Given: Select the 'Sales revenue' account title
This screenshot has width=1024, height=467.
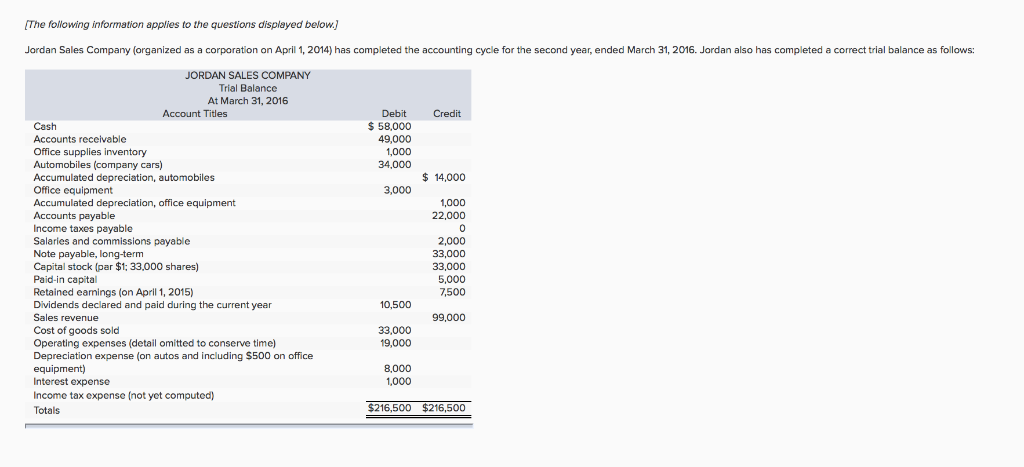Looking at the screenshot, I should (66, 318).
